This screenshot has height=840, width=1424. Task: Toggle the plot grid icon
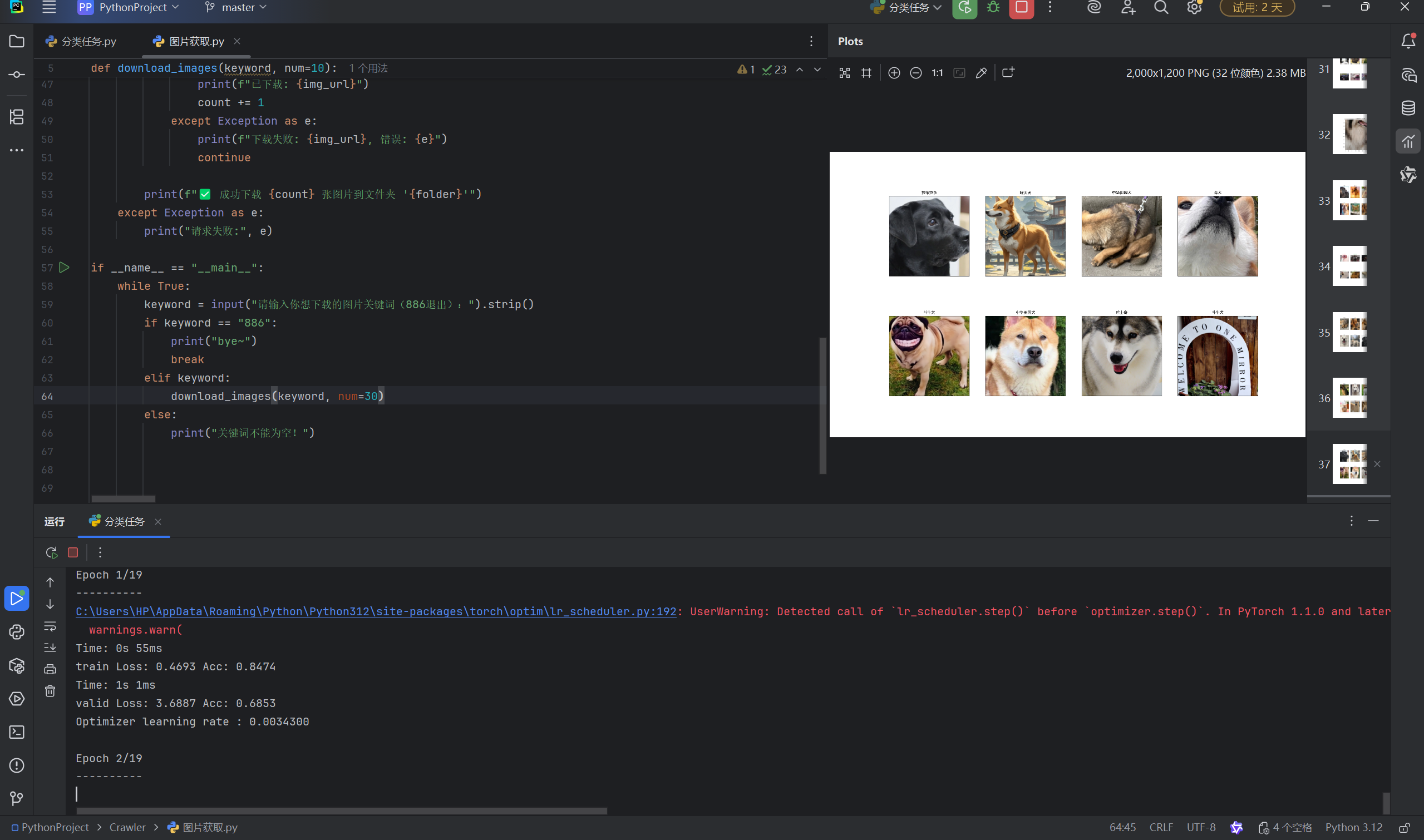(x=866, y=73)
